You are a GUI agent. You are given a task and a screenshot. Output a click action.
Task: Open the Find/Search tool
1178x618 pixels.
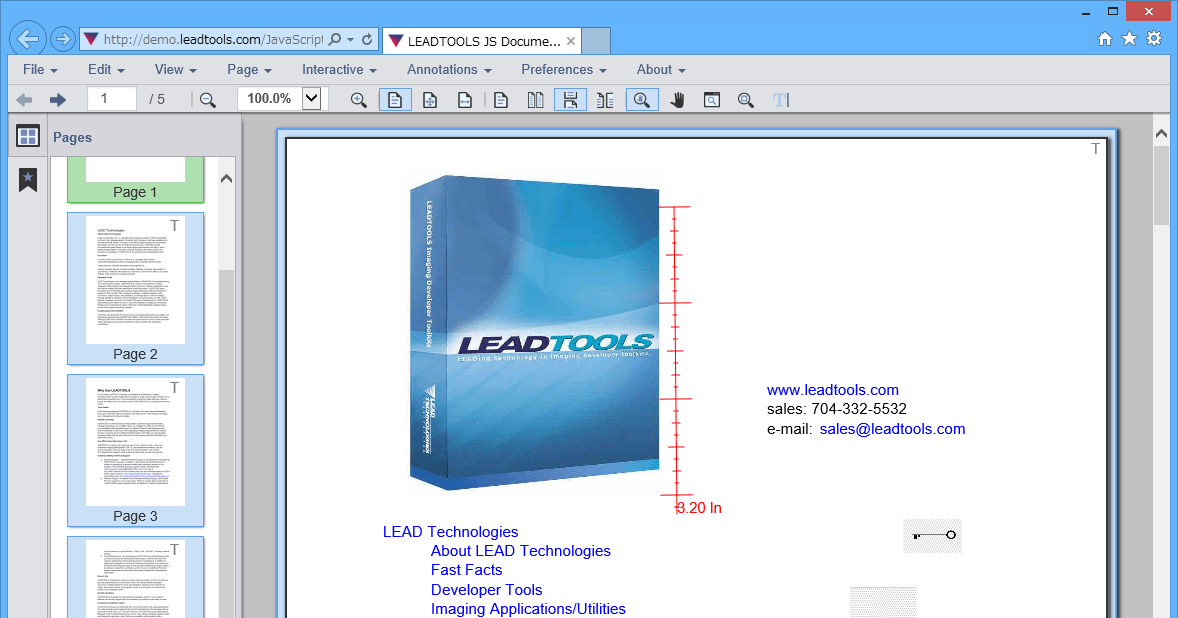711,99
